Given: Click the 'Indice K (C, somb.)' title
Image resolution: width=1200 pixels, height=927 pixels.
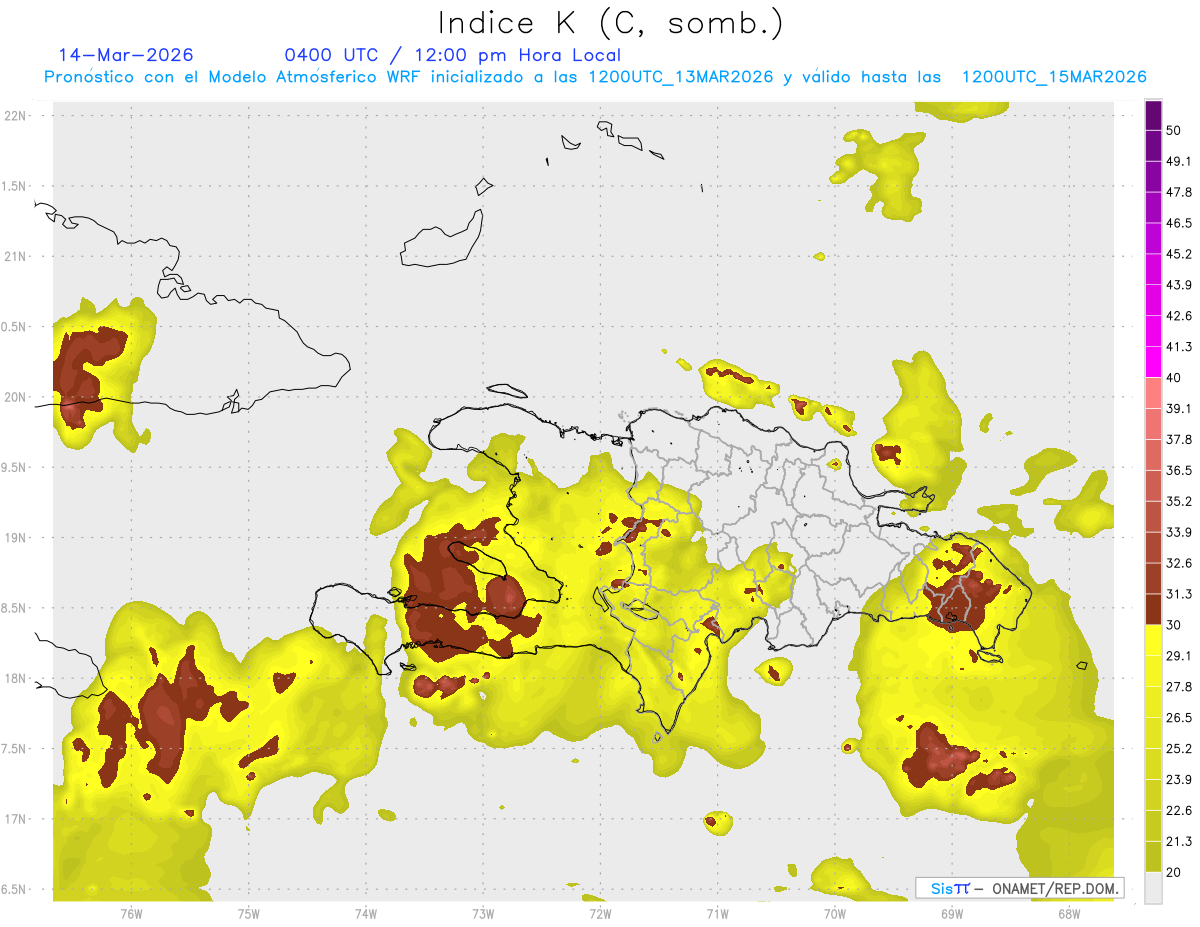Looking at the screenshot, I should (611, 24).
